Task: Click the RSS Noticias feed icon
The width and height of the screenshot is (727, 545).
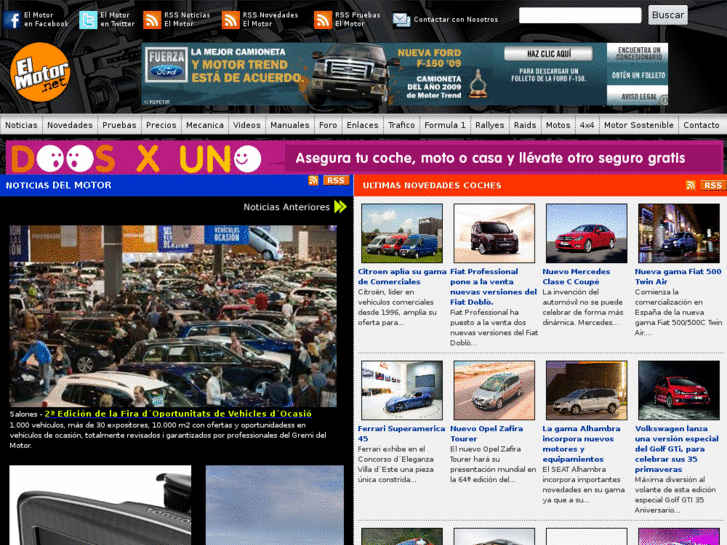Action: point(152,20)
